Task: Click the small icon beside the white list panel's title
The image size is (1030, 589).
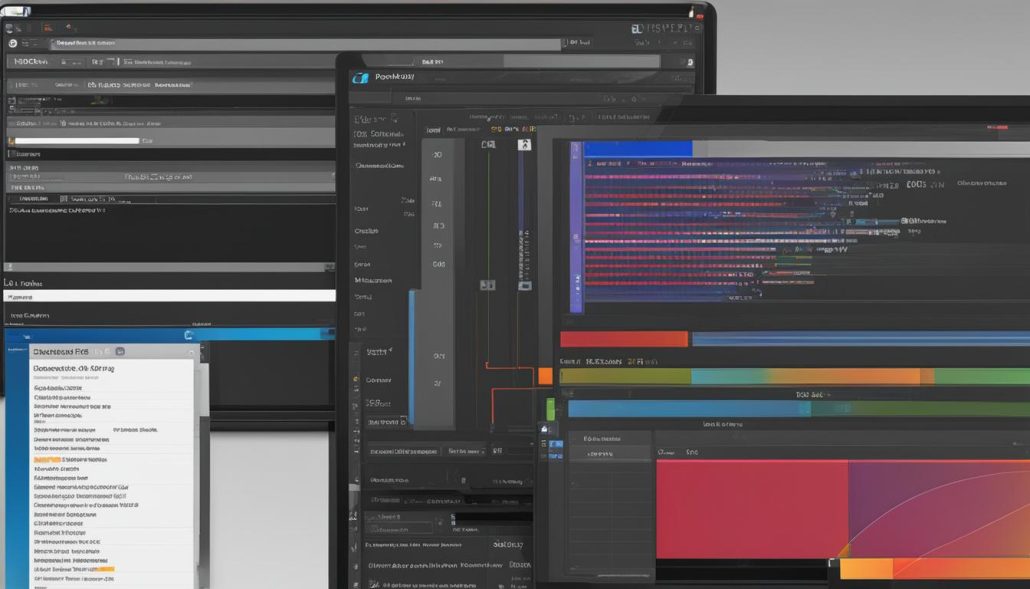Action: pyautogui.click(x=120, y=352)
